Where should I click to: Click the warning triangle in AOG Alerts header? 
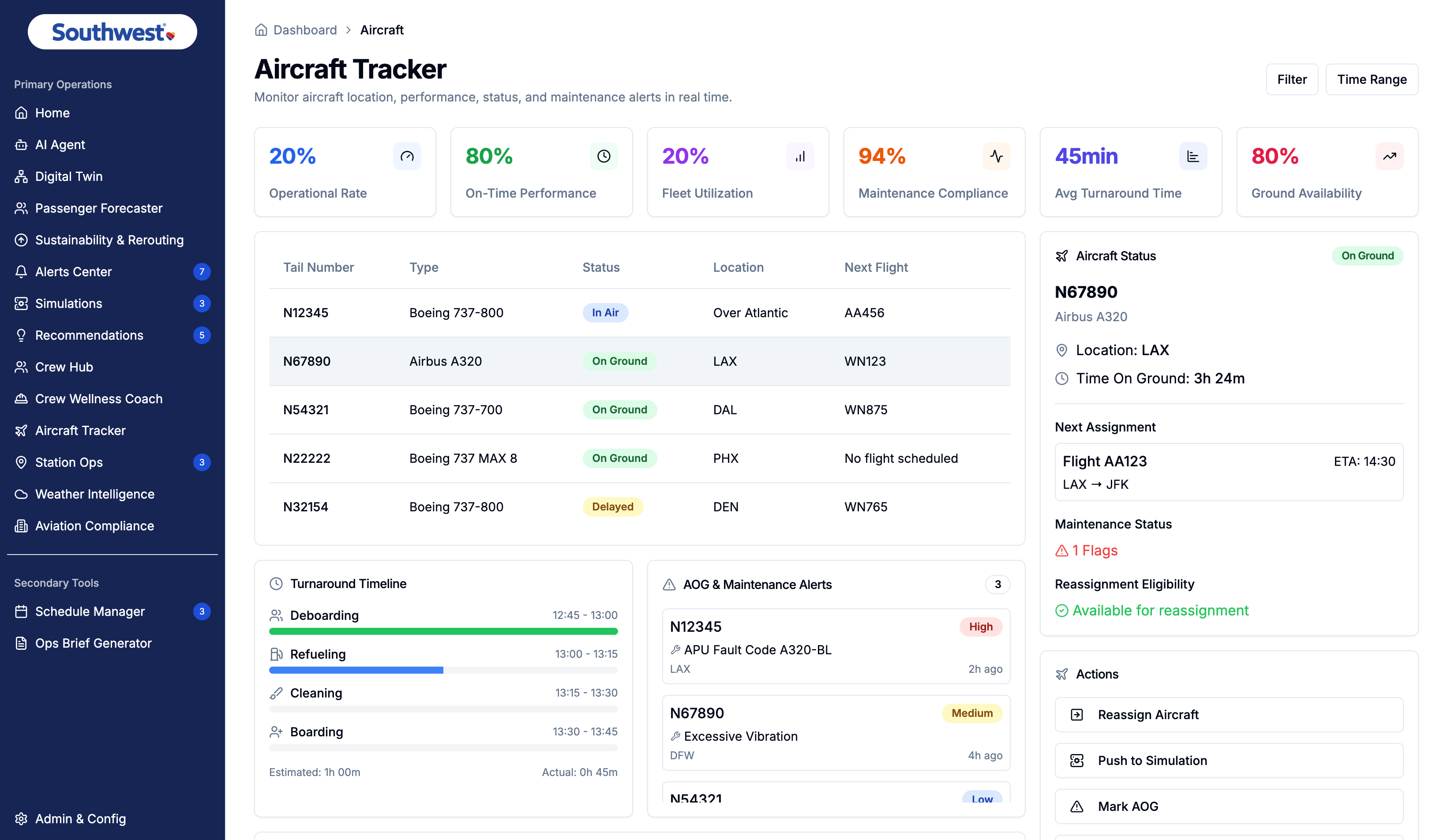[x=670, y=585]
